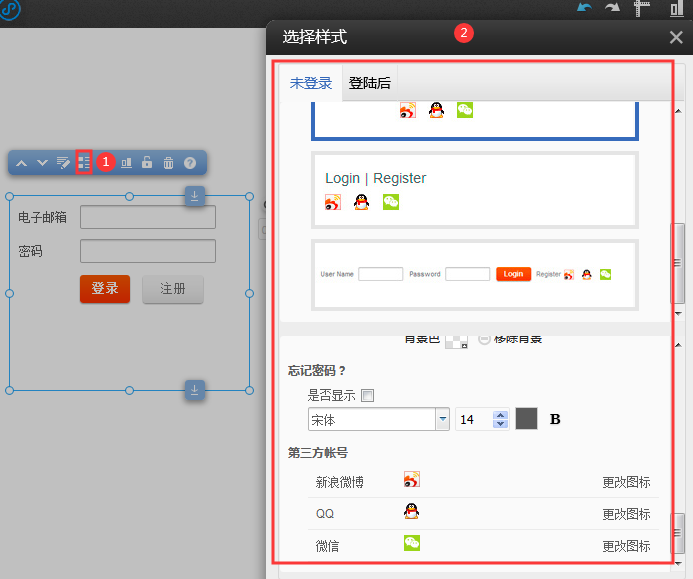Toggle the 是否显示 checkbox

point(367,396)
